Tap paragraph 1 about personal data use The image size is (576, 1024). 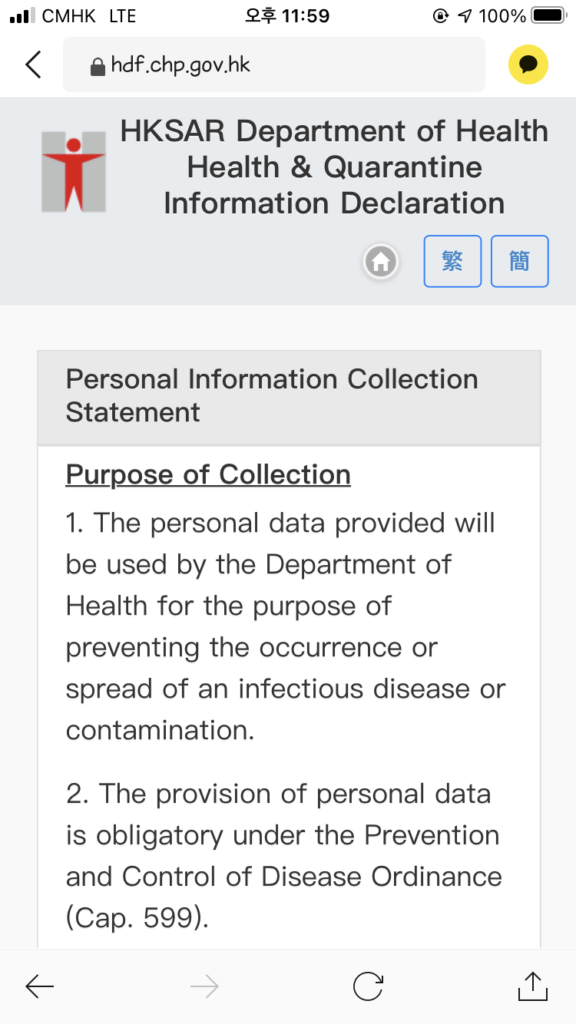[286, 626]
